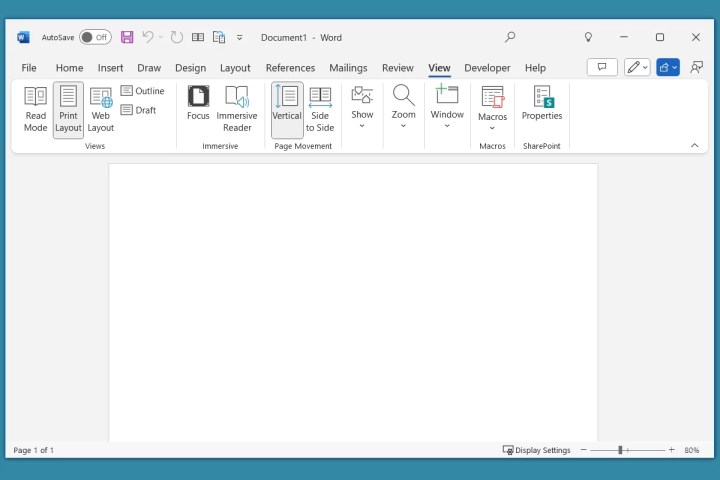The width and height of the screenshot is (720, 480).
Task: Switch to the Developer tab
Action: tap(487, 68)
